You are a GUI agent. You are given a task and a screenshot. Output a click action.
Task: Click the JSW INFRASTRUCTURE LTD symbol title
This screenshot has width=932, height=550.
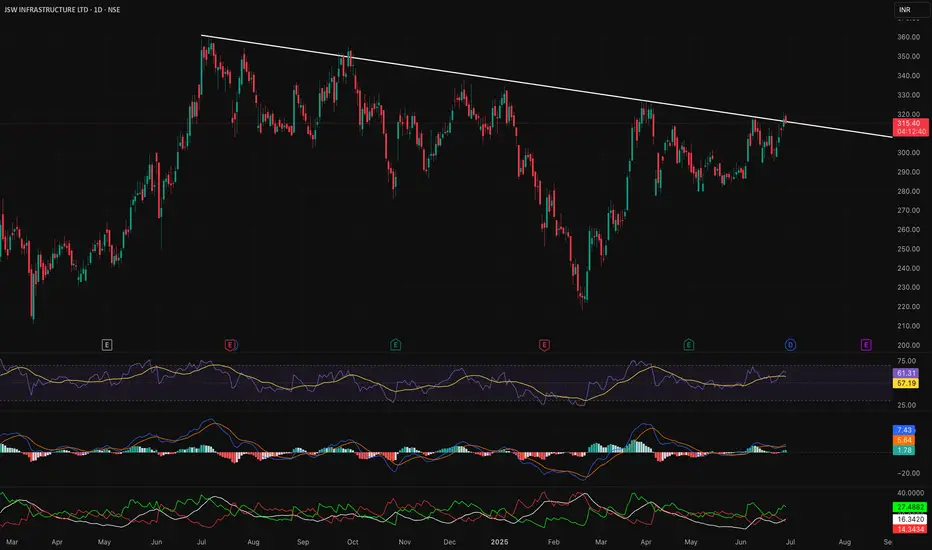[x=62, y=10]
